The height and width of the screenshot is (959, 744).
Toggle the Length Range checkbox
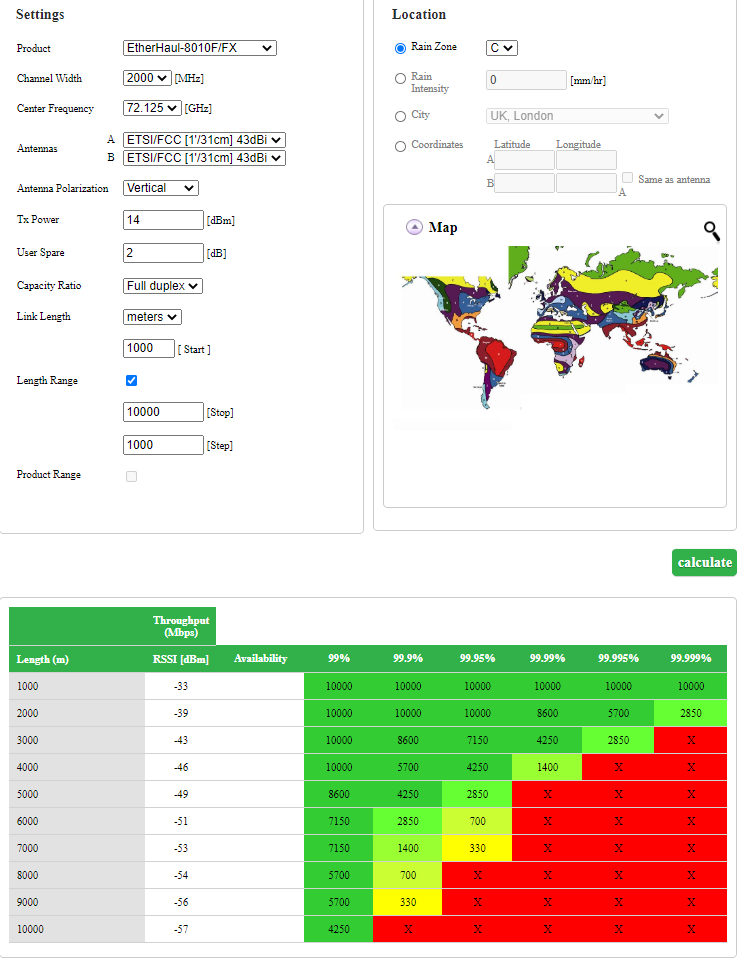tap(132, 380)
